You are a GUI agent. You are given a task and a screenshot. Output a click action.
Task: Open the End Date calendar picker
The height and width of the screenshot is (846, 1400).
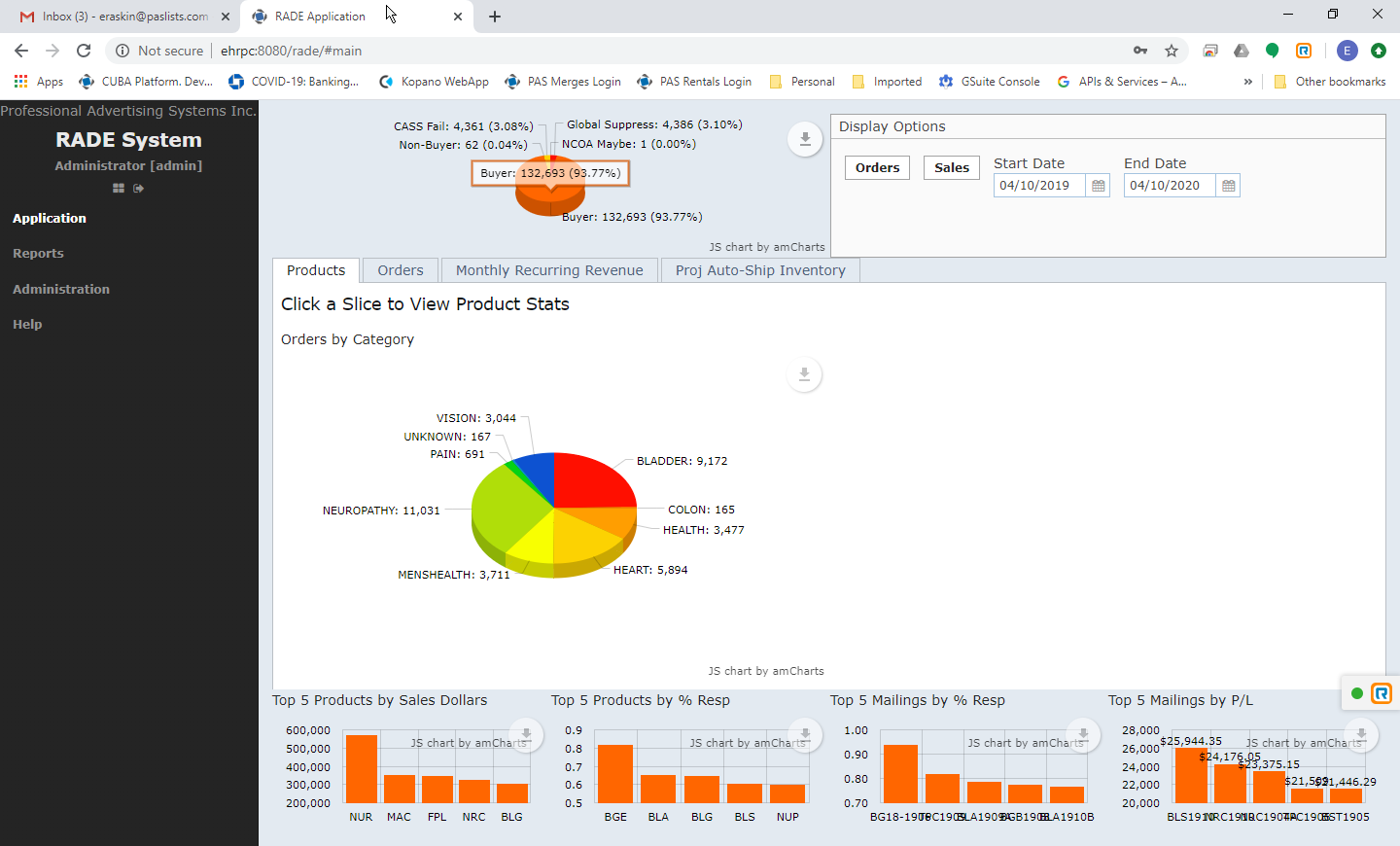point(1229,186)
